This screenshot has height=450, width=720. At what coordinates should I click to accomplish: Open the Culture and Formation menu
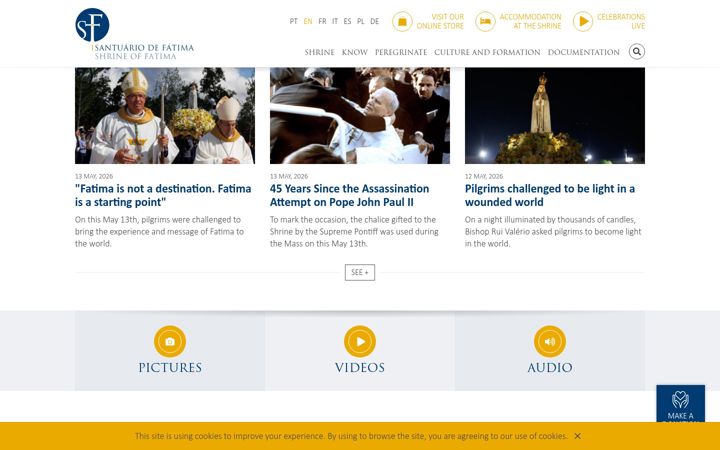coord(487,52)
